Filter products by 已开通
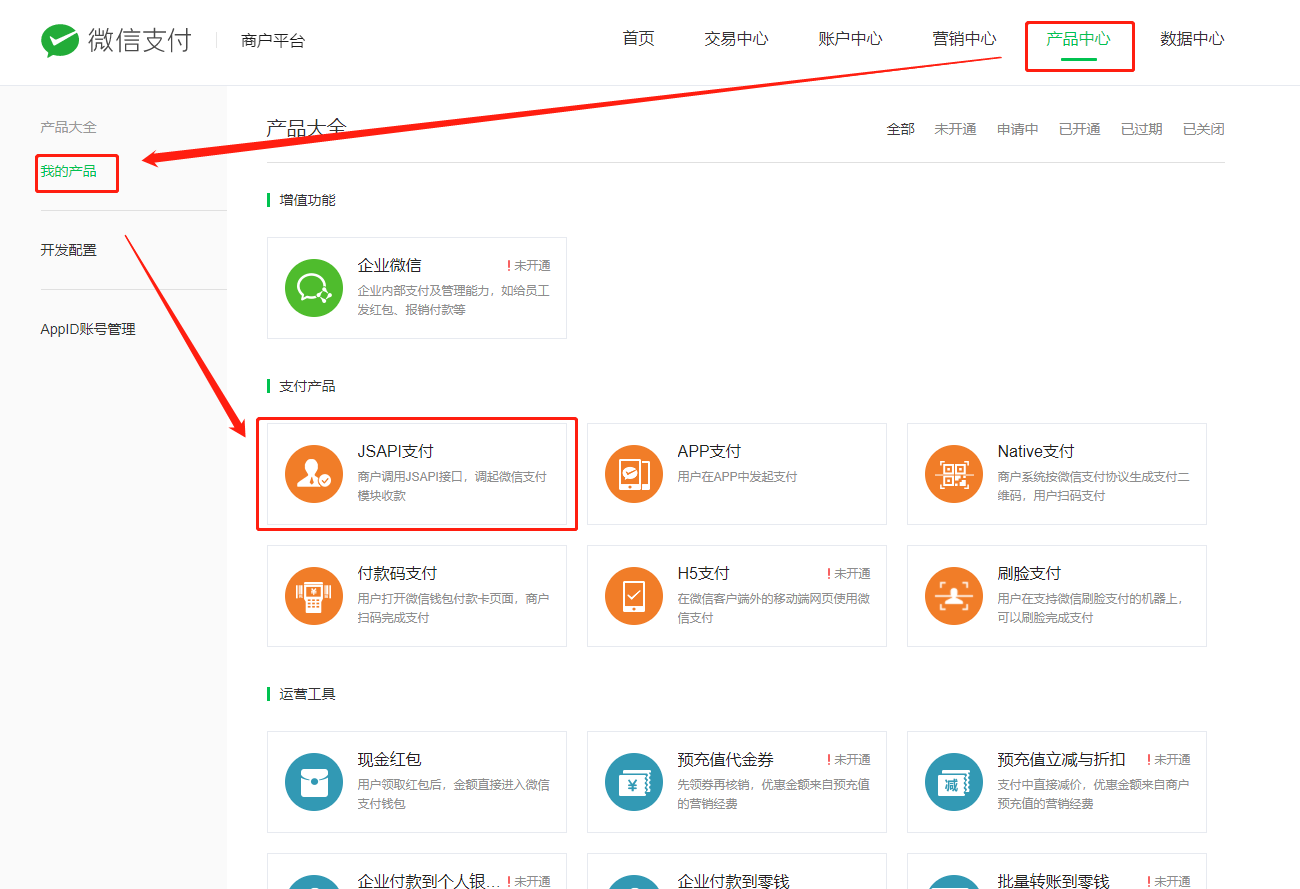Image resolution: width=1300 pixels, height=889 pixels. (1079, 129)
